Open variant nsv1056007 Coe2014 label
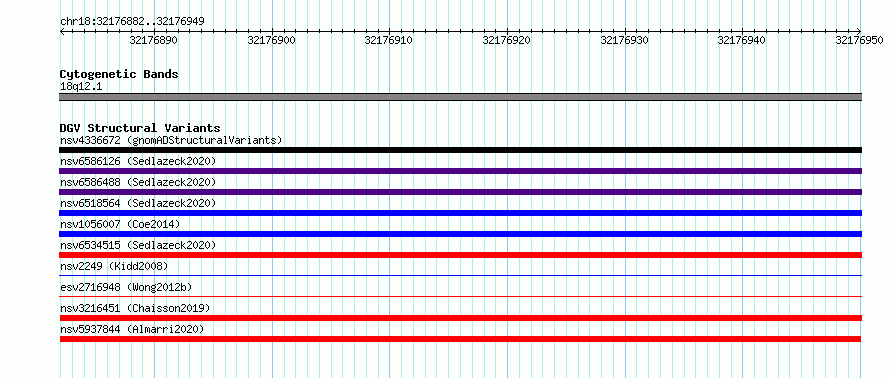 pos(120,224)
